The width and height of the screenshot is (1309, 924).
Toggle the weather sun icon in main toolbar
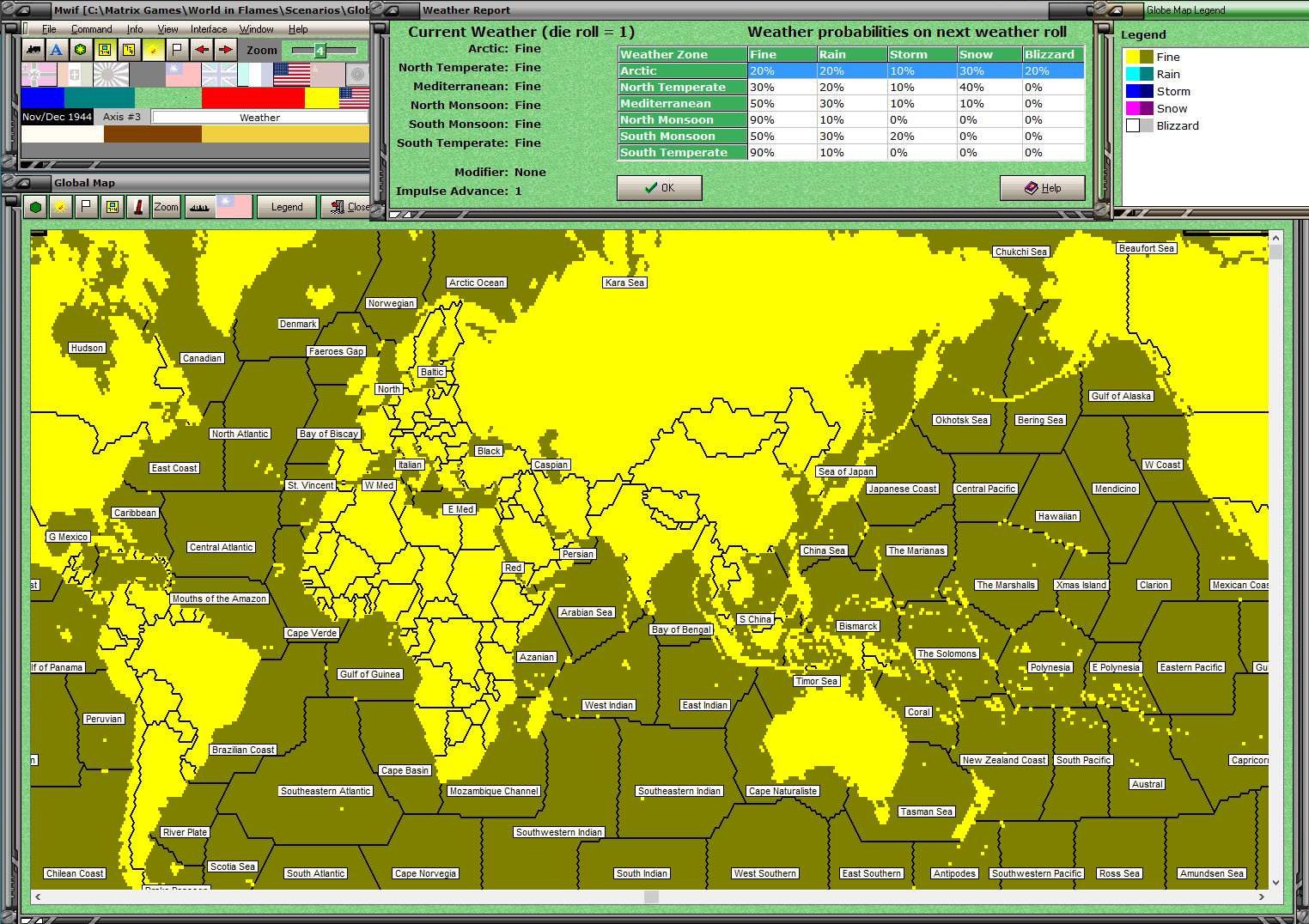(153, 50)
